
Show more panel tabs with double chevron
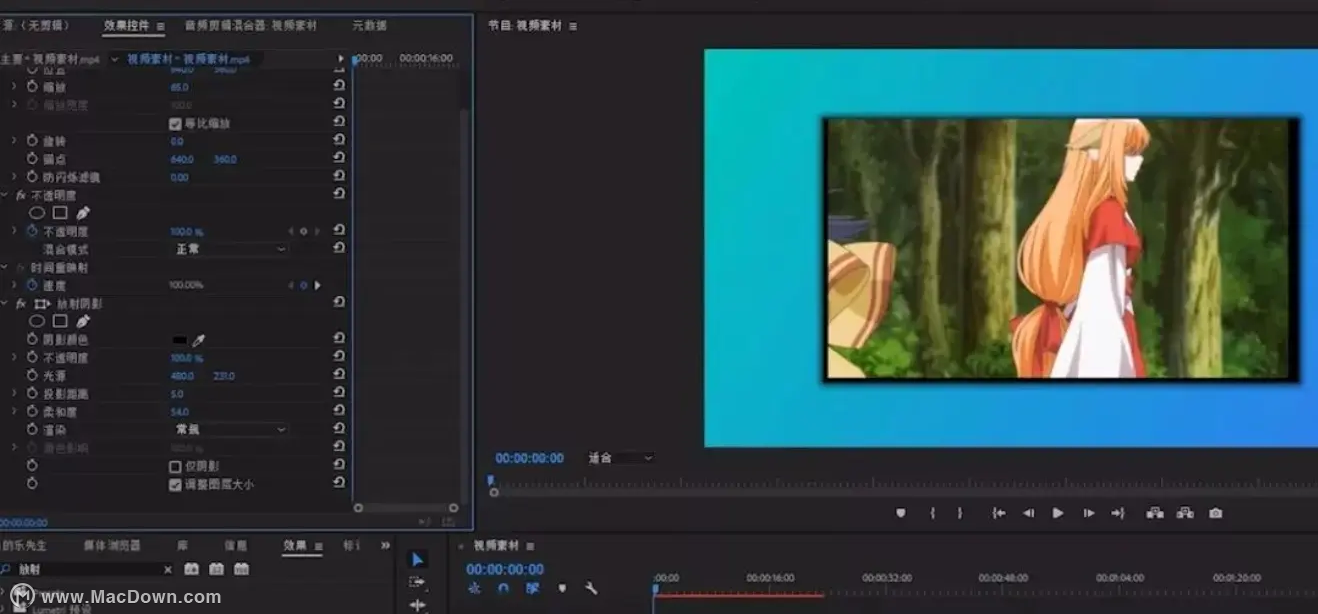pyautogui.click(x=386, y=545)
